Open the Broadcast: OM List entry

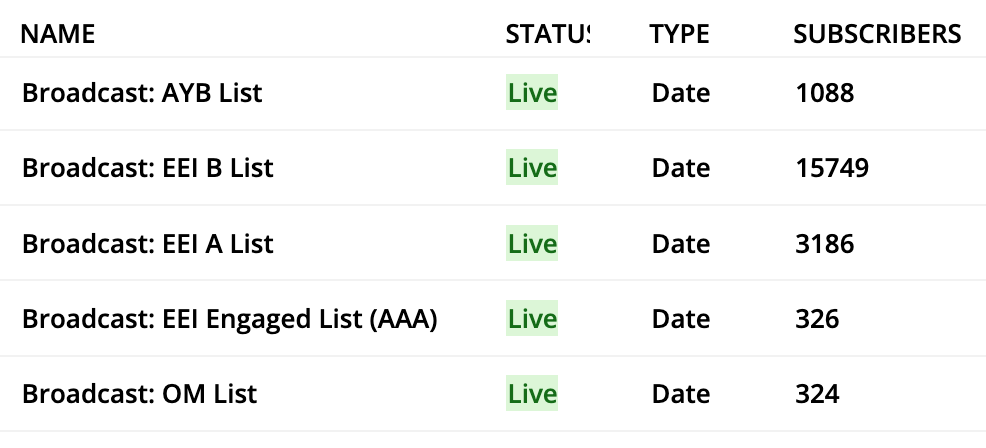140,394
